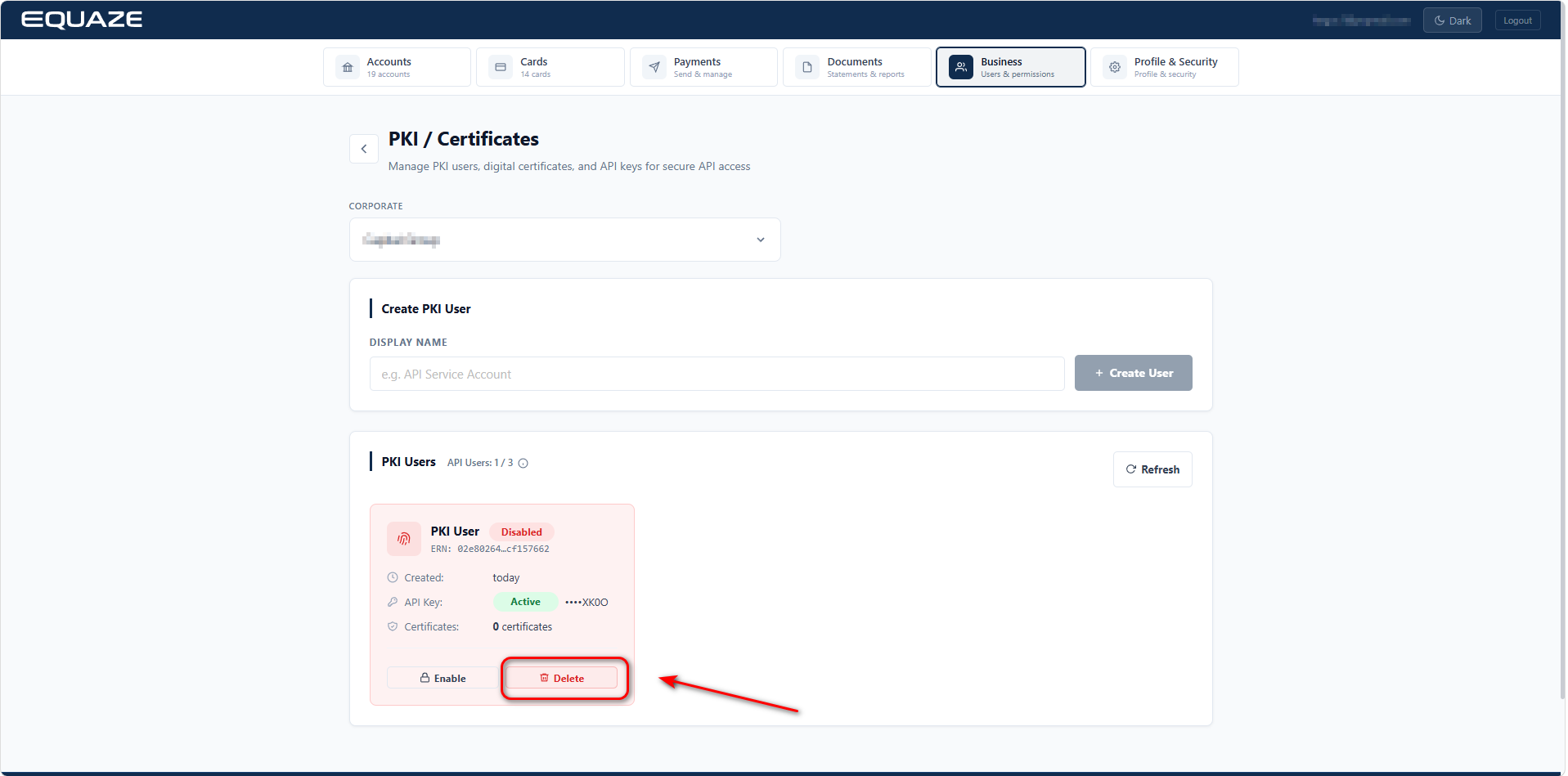Click the masked API key ••••XK0O
The width and height of the screenshot is (1568, 776).
point(586,603)
